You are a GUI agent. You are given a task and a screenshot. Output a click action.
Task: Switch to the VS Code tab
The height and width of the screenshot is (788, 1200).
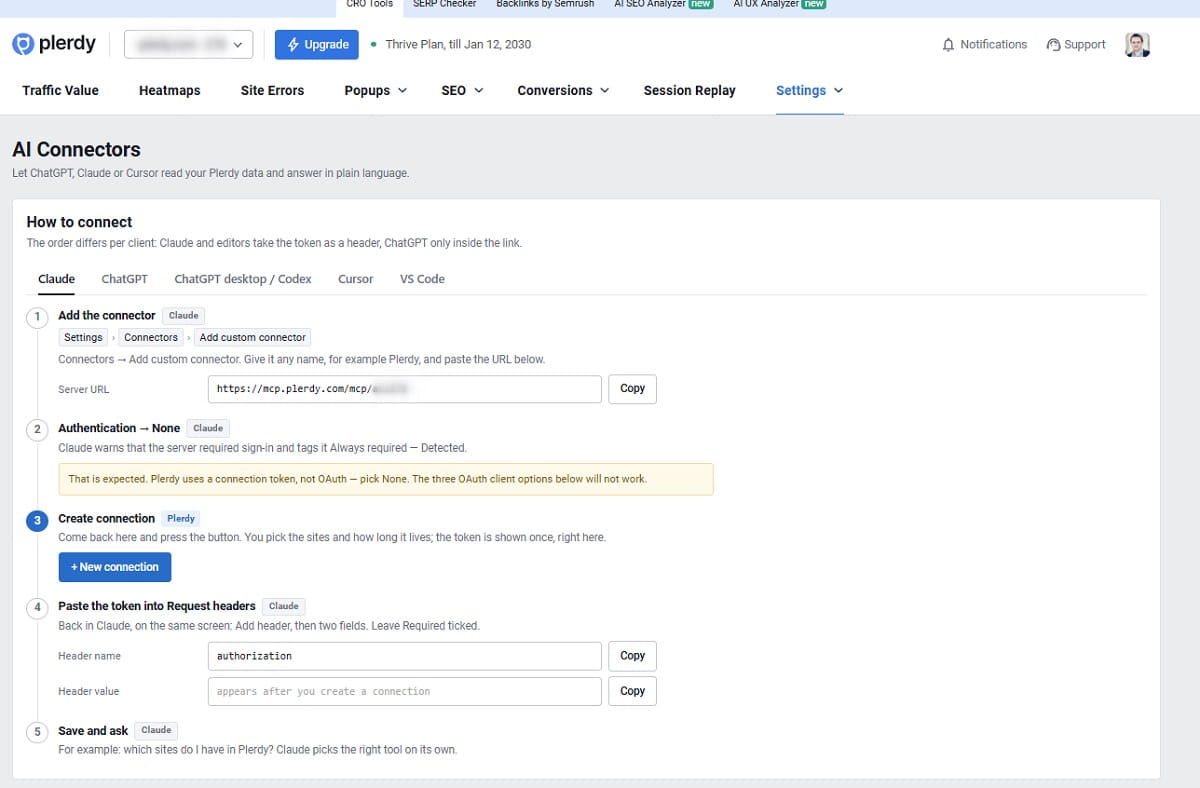[x=422, y=279]
